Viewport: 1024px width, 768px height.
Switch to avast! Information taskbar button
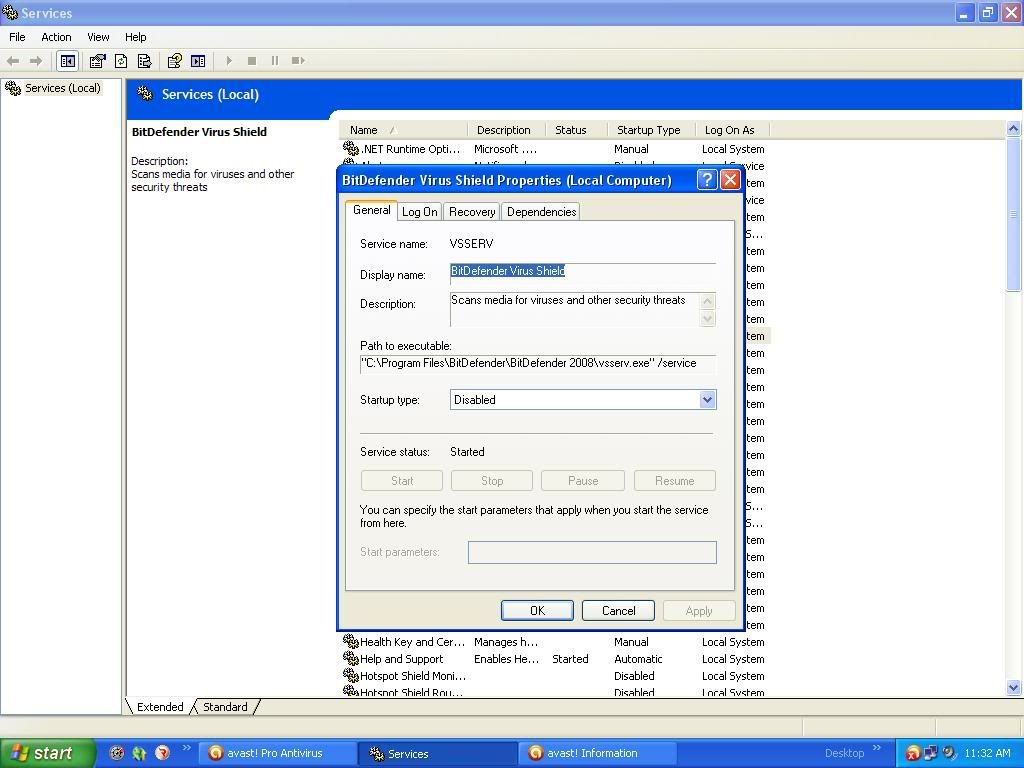598,754
